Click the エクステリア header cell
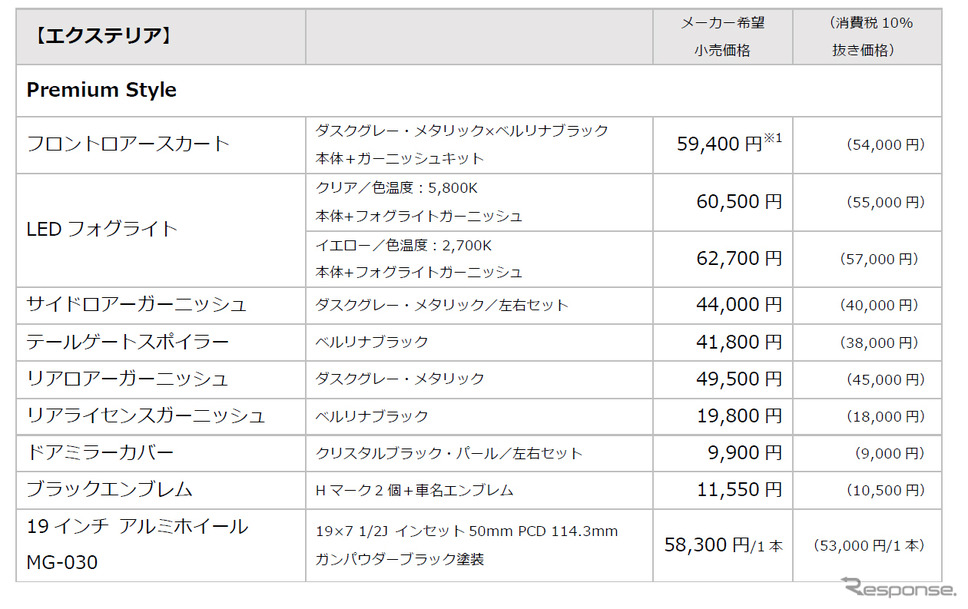The width and height of the screenshot is (968, 609). (x=99, y=37)
